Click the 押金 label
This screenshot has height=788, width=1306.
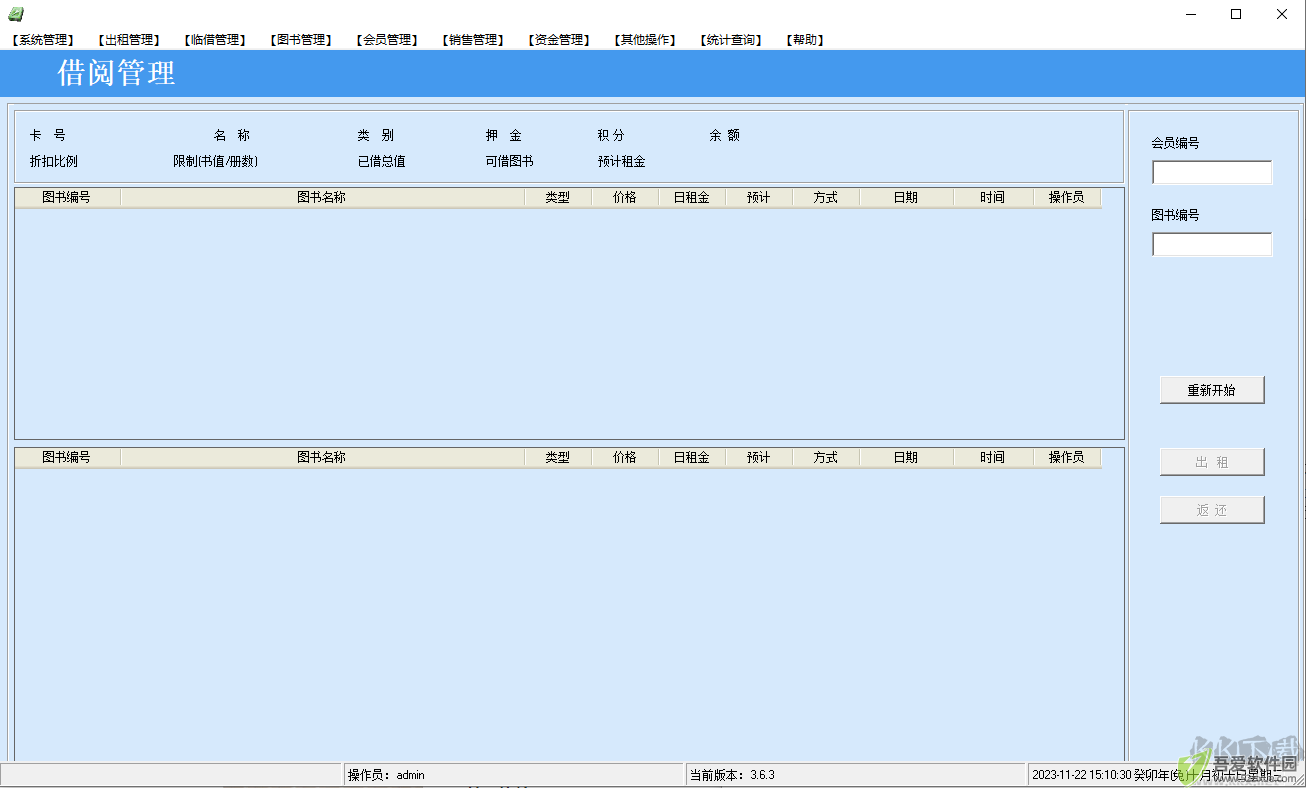[x=504, y=135]
